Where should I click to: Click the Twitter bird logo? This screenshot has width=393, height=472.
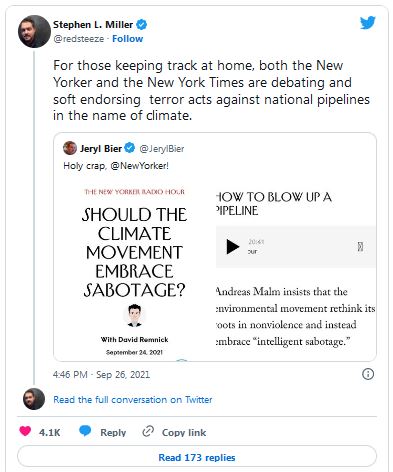coord(368,23)
